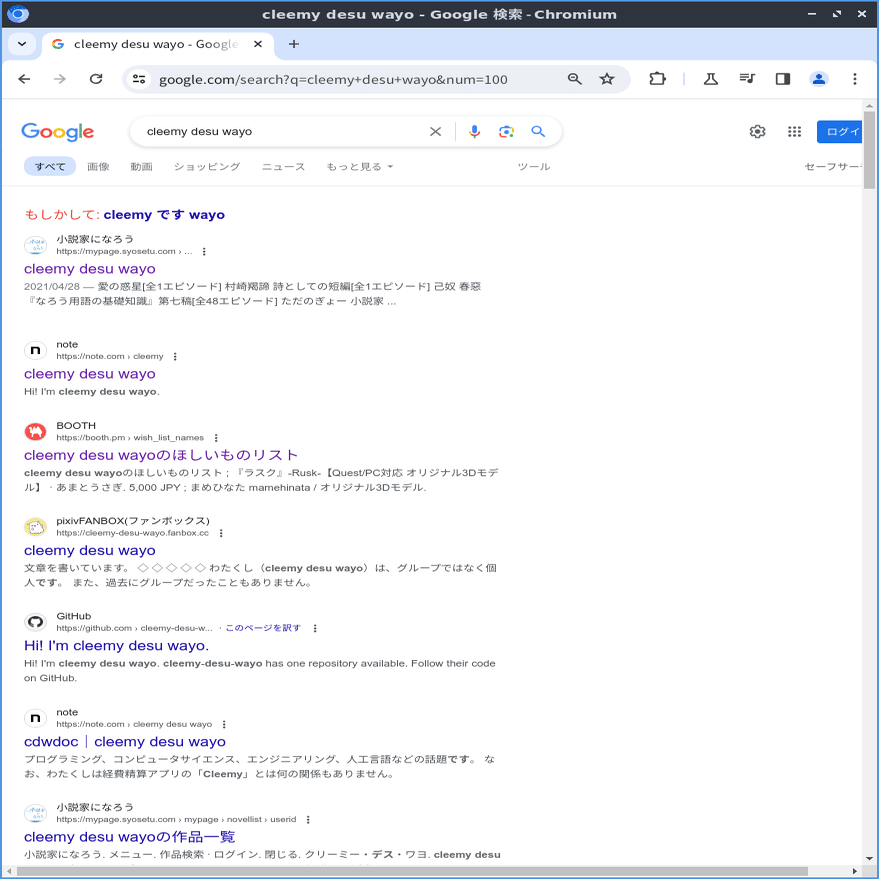The image size is (879, 879).
Task: Click the GitHub site favicon
Action: (x=35, y=622)
